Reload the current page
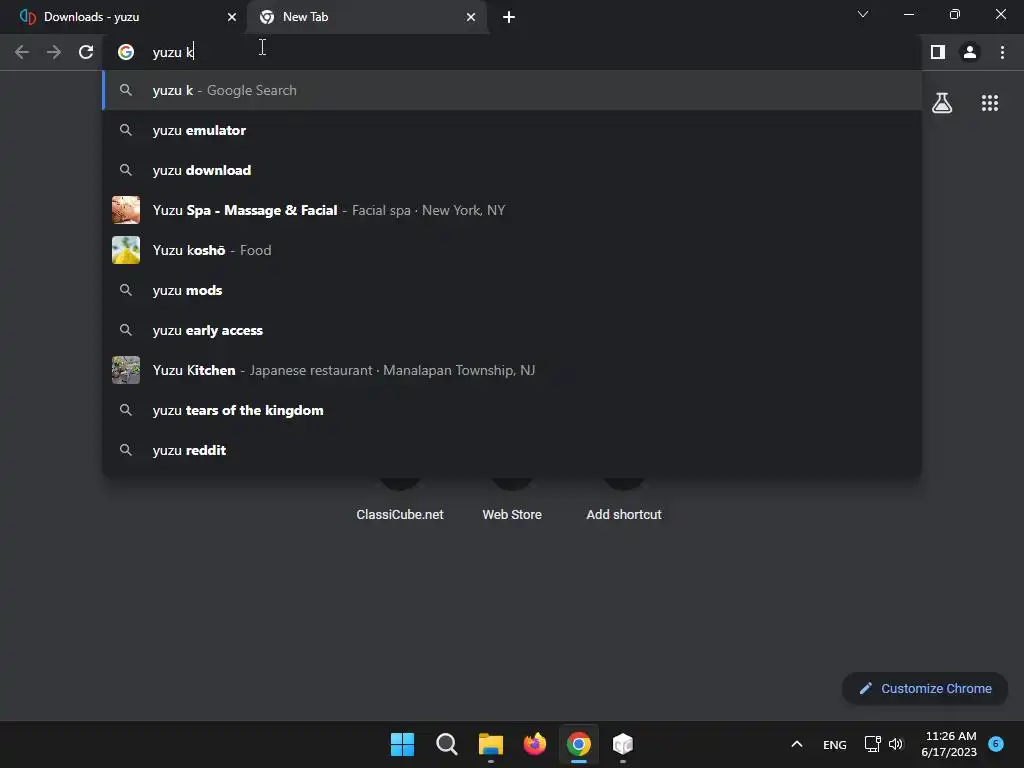Screen dimensions: 1024x768 (86, 52)
